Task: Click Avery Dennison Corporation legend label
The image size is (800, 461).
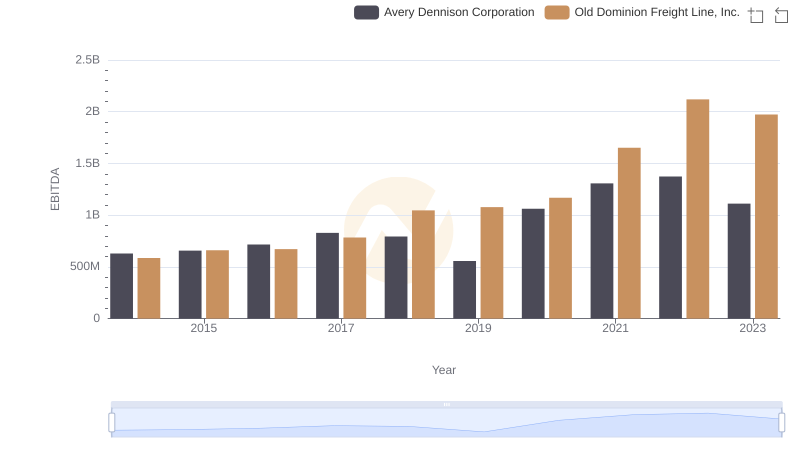Action: 459,12
